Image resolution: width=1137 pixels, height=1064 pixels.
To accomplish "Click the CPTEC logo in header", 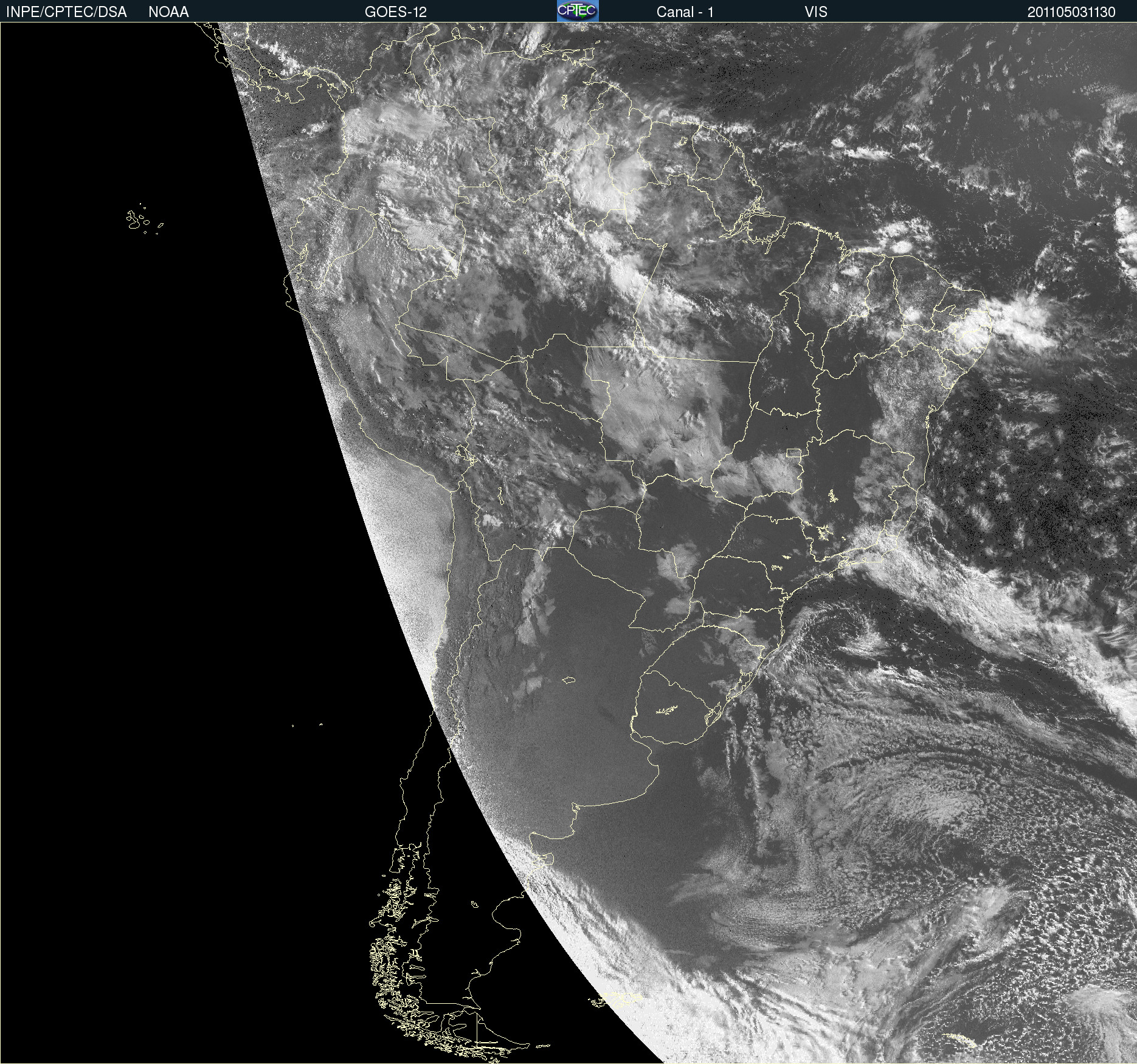I will 578,11.
